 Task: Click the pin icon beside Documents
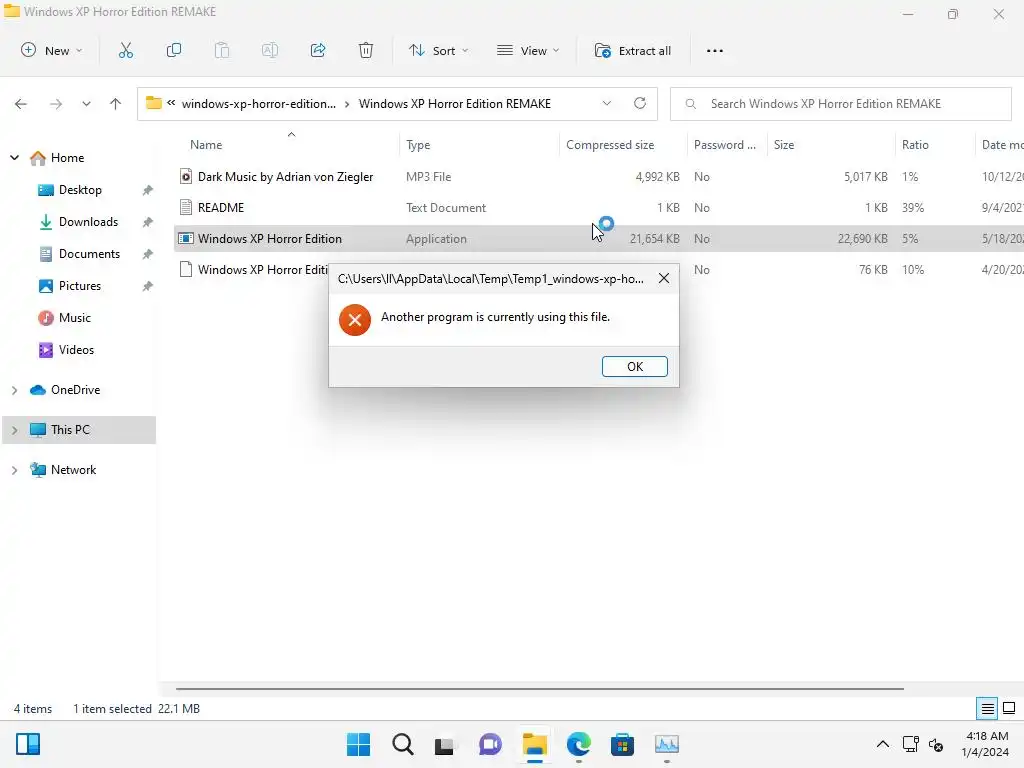[148, 254]
